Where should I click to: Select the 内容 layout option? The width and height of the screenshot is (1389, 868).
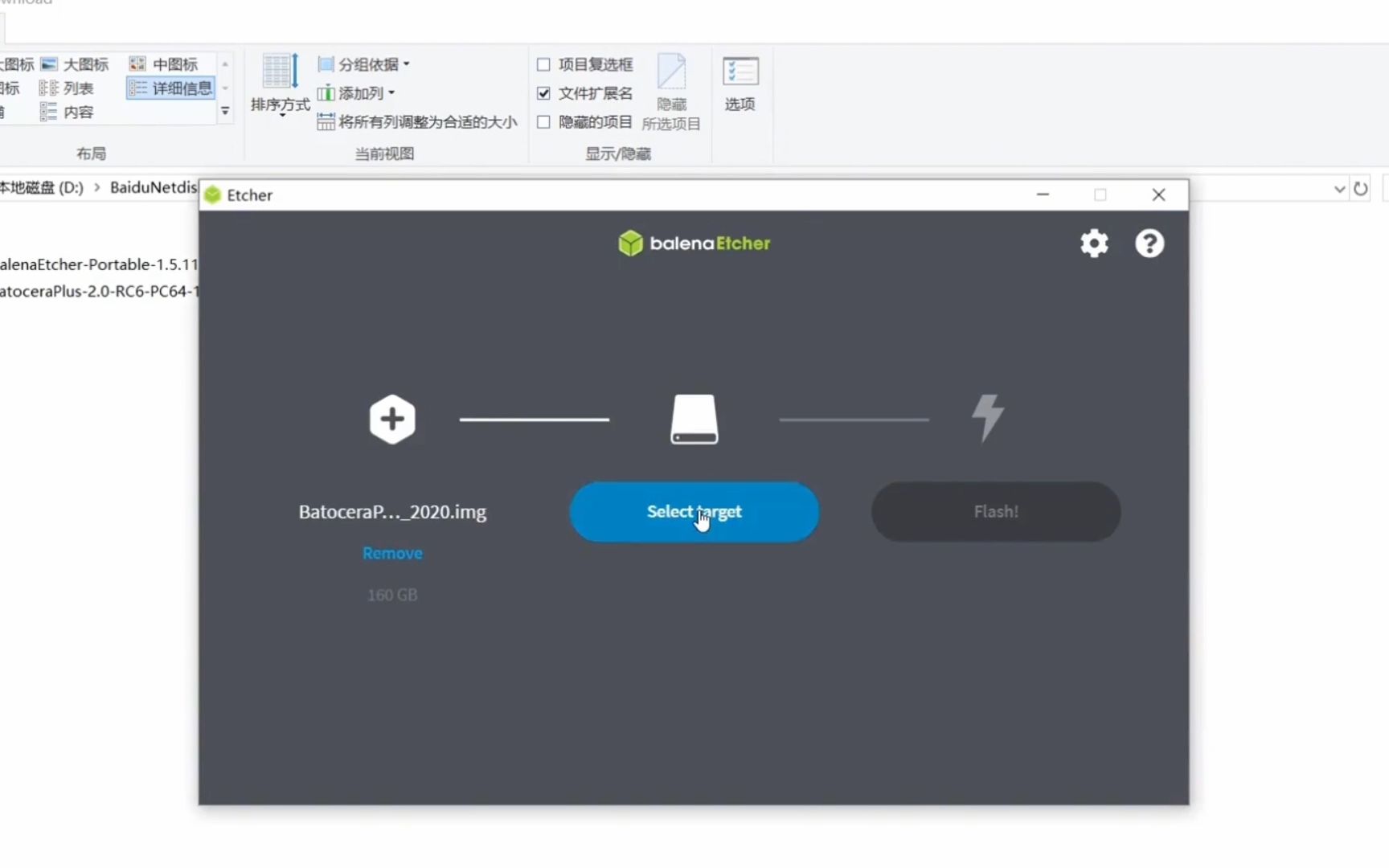coord(67,113)
